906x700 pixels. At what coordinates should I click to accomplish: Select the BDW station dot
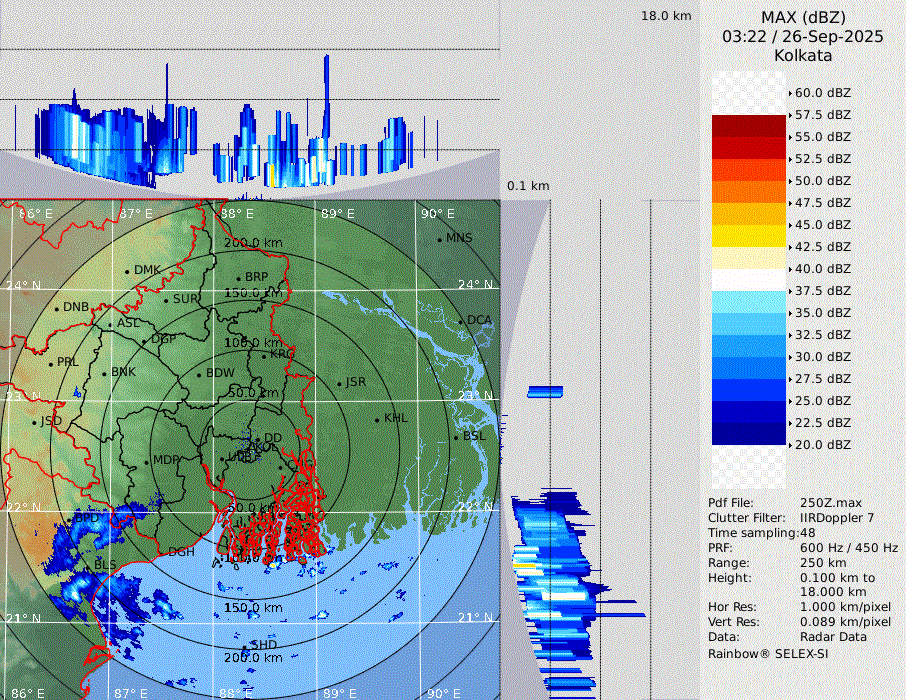[200, 374]
